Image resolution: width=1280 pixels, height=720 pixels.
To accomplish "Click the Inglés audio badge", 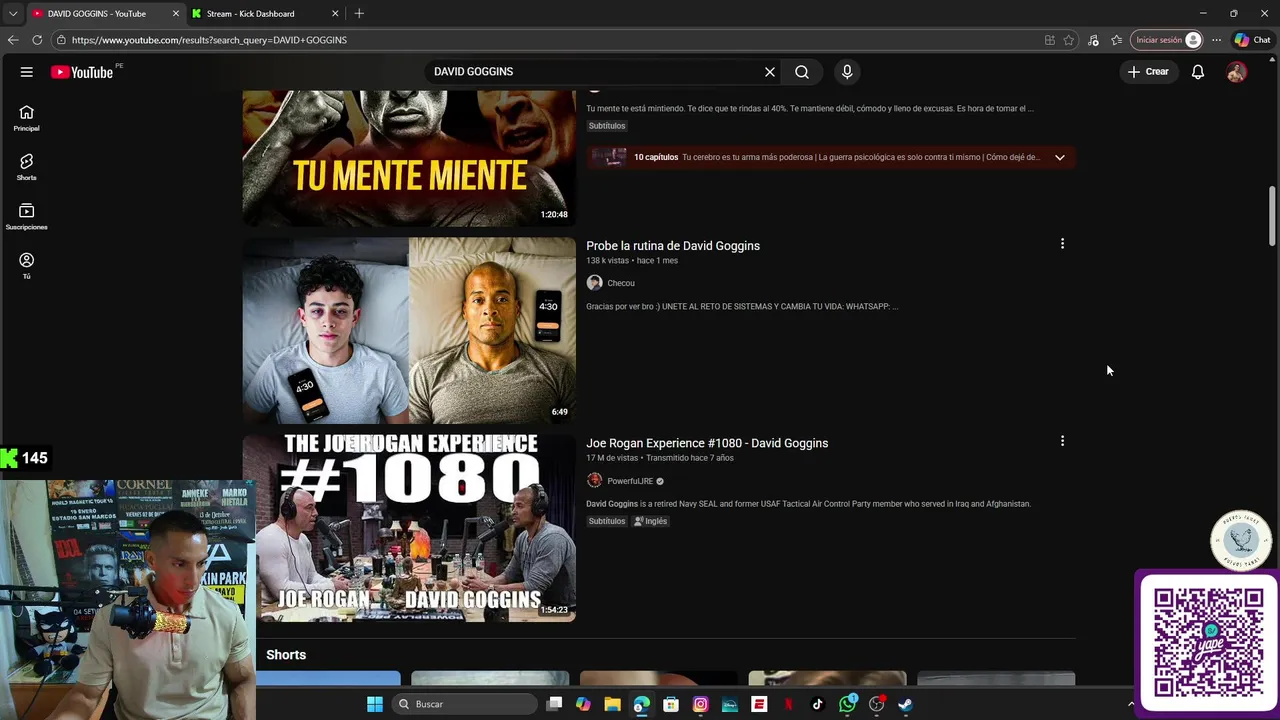I will click(650, 521).
